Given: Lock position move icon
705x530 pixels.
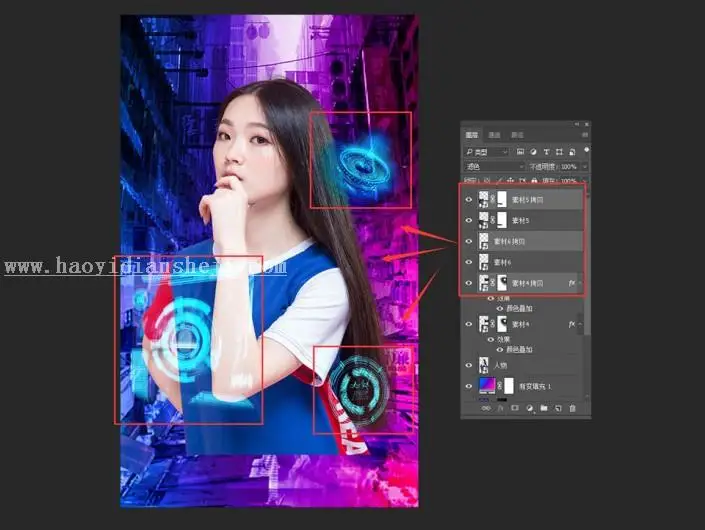Looking at the screenshot, I should [510, 180].
